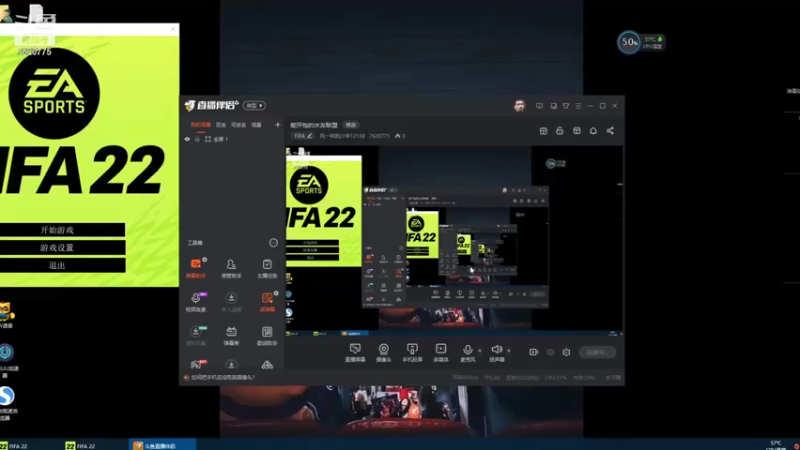Image resolution: width=800 pixels, height=450 pixels.
Task: Toggle the 扬声器 speaker
Action: pyautogui.click(x=497, y=353)
